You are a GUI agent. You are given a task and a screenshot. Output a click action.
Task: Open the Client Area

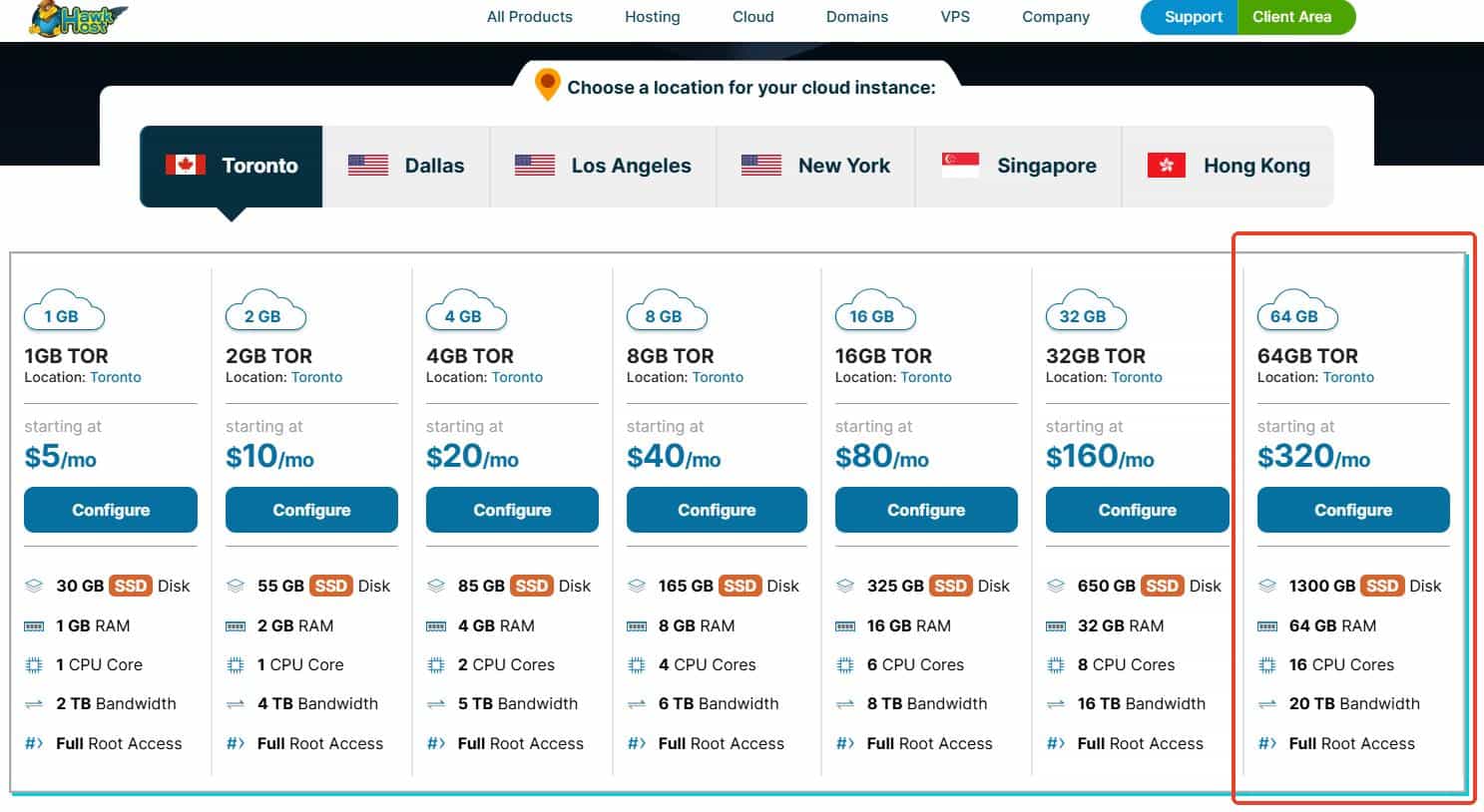point(1296,17)
